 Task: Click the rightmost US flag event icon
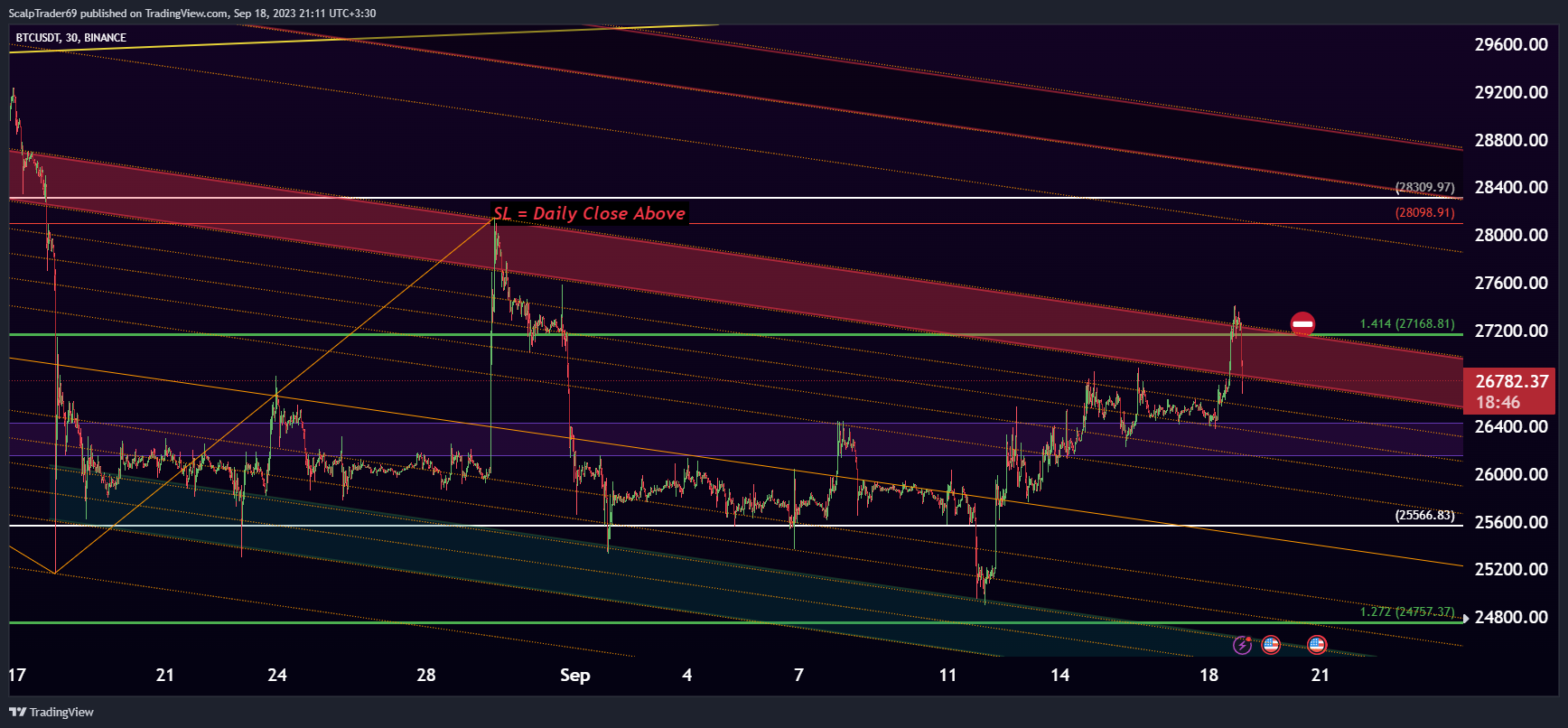[x=1317, y=645]
